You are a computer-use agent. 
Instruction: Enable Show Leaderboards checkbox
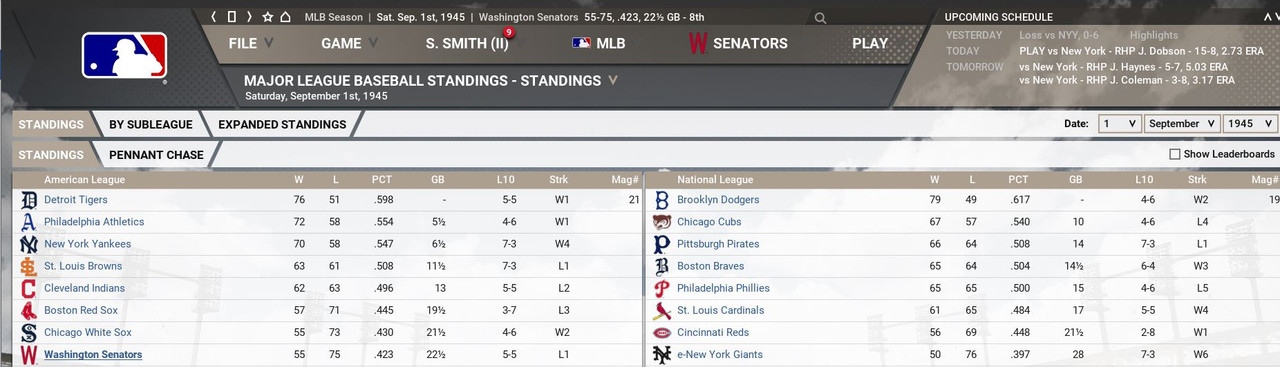pyautogui.click(x=1175, y=154)
